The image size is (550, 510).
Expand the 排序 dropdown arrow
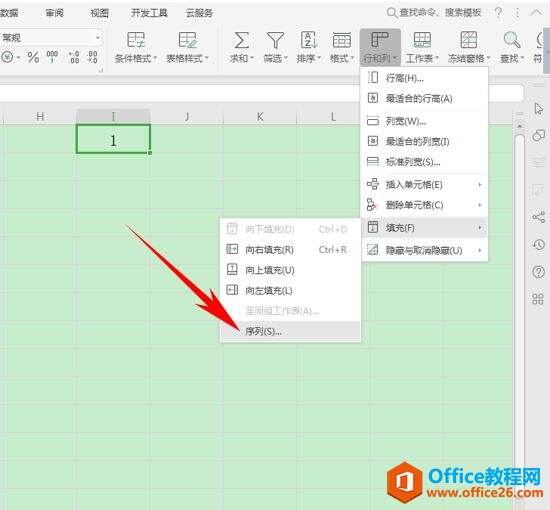[319, 58]
